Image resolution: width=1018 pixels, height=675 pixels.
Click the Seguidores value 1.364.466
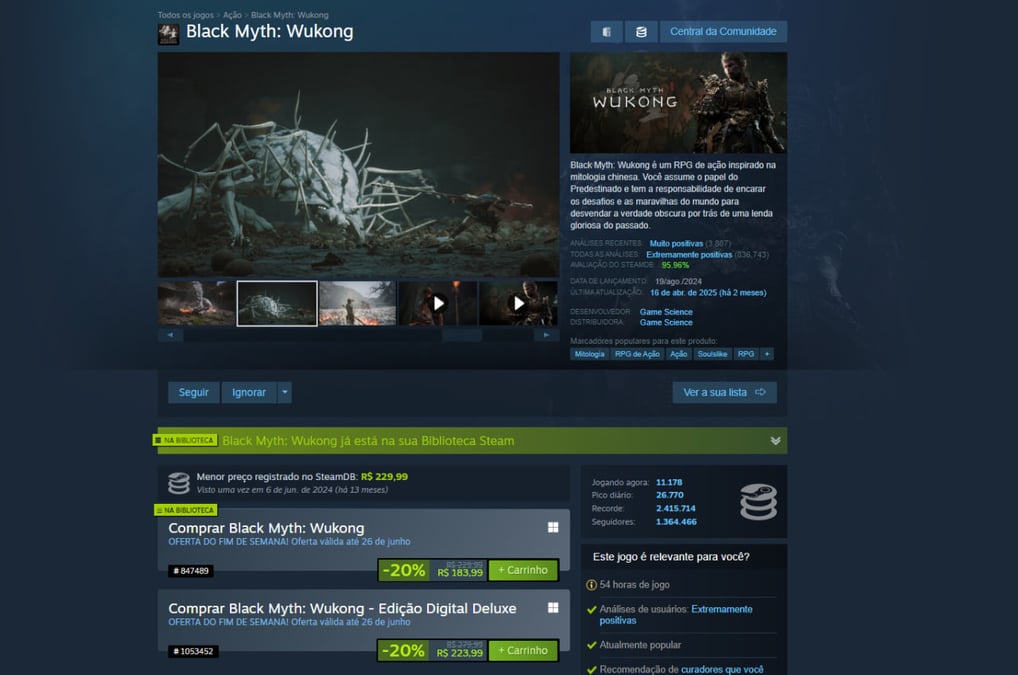coord(676,522)
